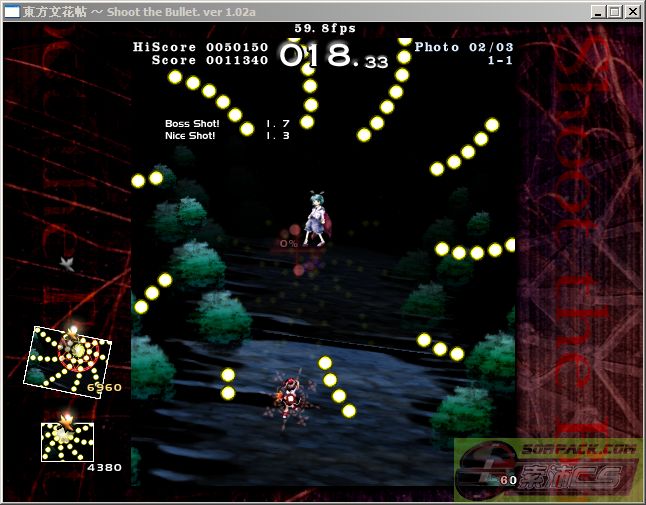Click the grey bird icon on left panel

tap(67, 264)
